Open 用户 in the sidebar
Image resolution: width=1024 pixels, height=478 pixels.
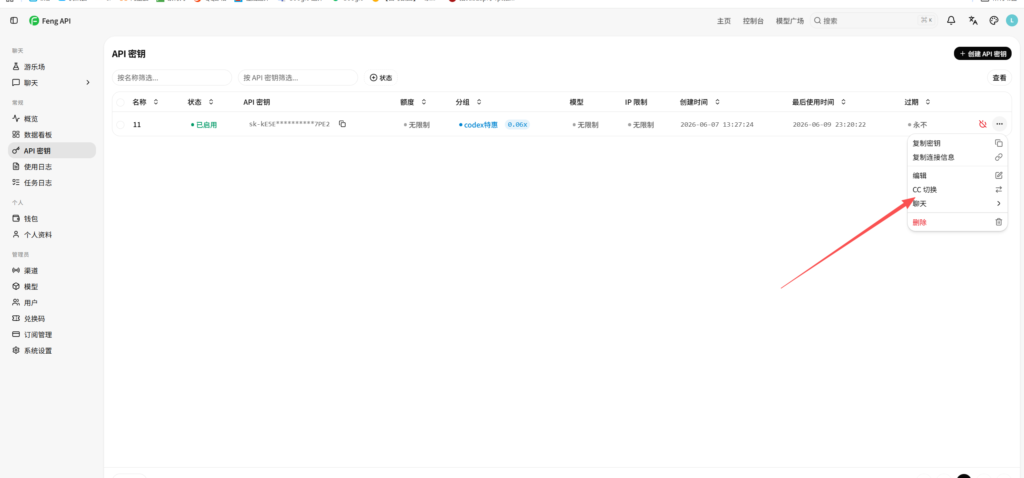pos(52,302)
